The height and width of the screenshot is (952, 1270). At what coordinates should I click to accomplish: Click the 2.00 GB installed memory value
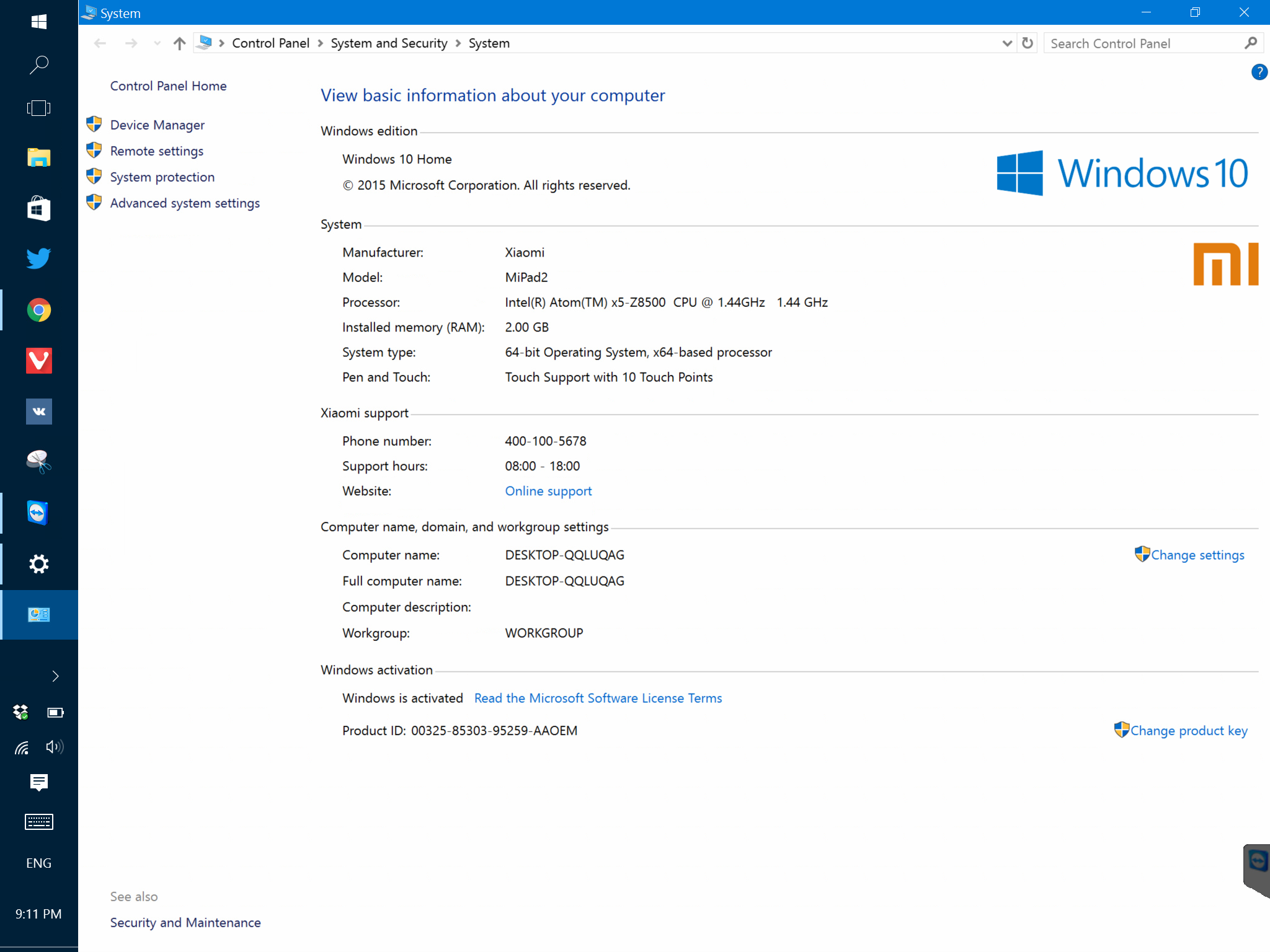click(526, 327)
